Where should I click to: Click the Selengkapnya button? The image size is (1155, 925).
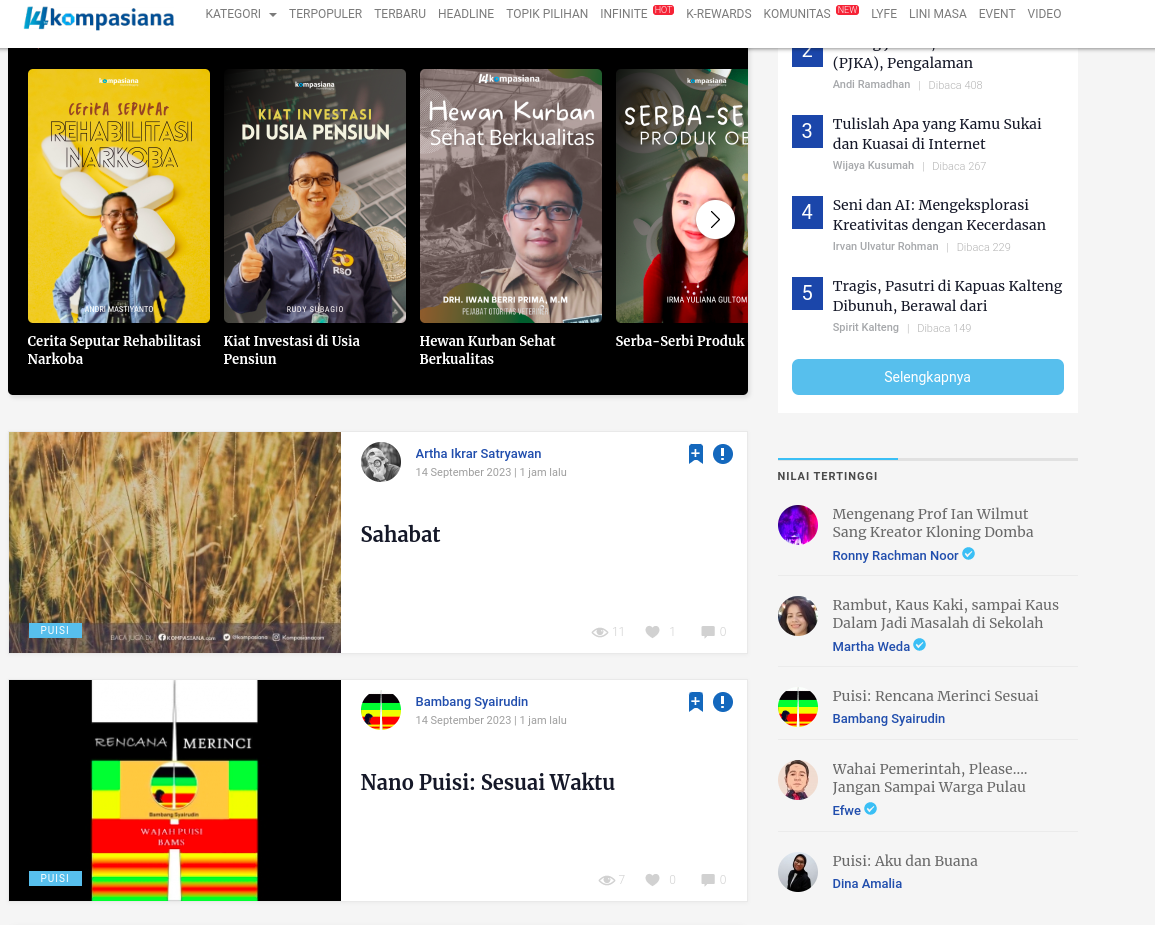927,377
